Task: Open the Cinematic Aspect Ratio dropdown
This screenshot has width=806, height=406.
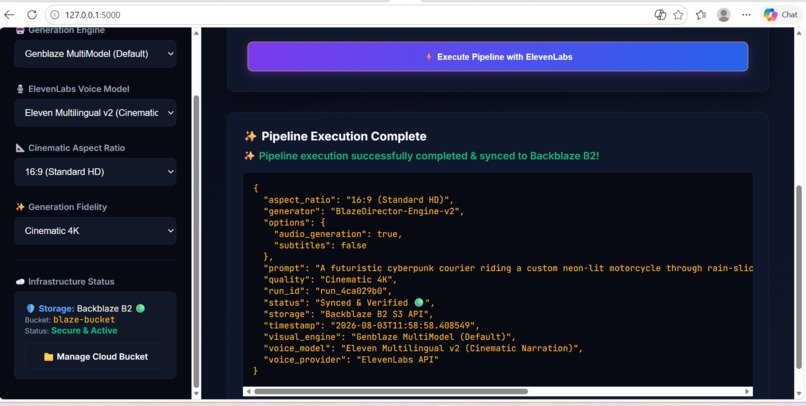Action: tap(95, 172)
